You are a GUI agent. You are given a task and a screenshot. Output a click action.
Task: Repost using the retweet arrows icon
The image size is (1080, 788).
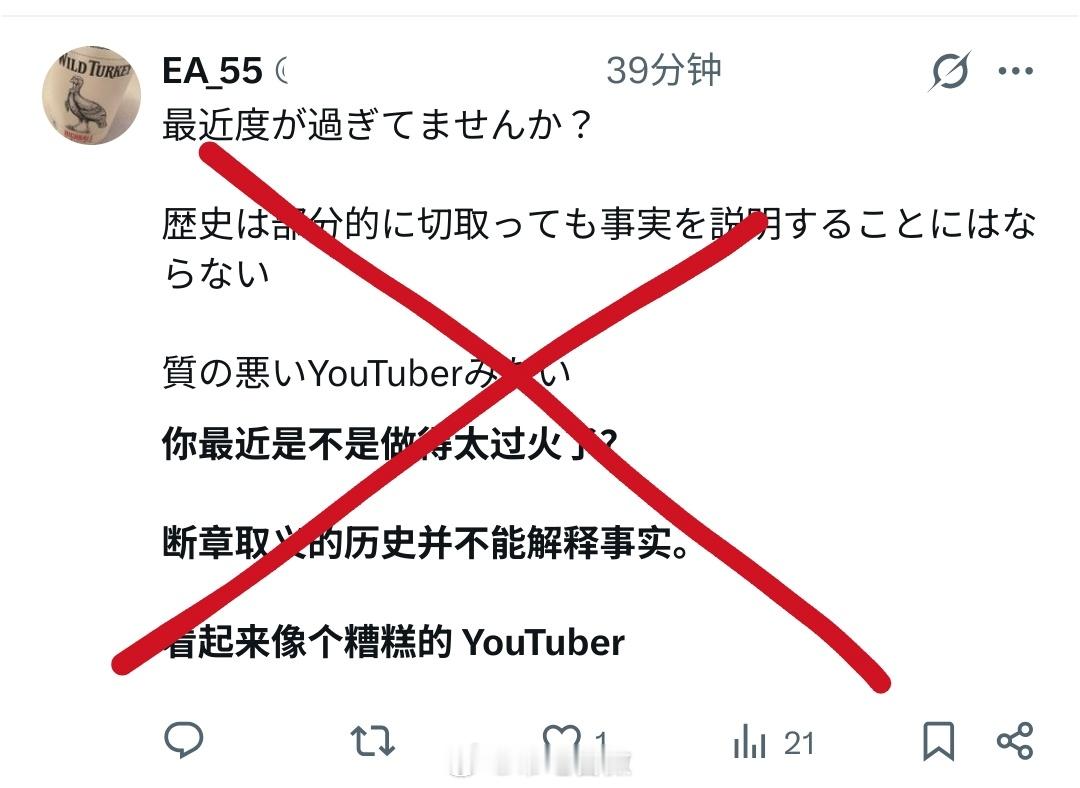coord(373,741)
